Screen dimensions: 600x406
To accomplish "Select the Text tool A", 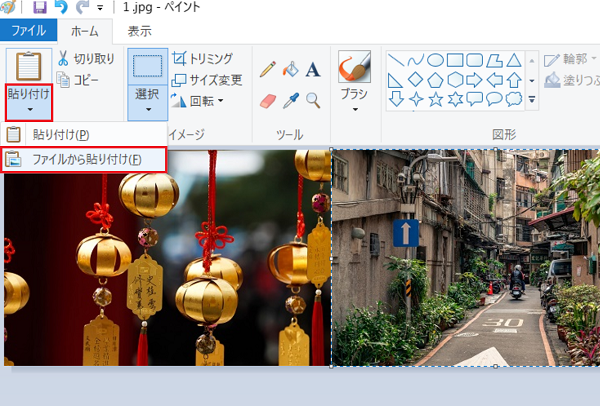I will 313,70.
